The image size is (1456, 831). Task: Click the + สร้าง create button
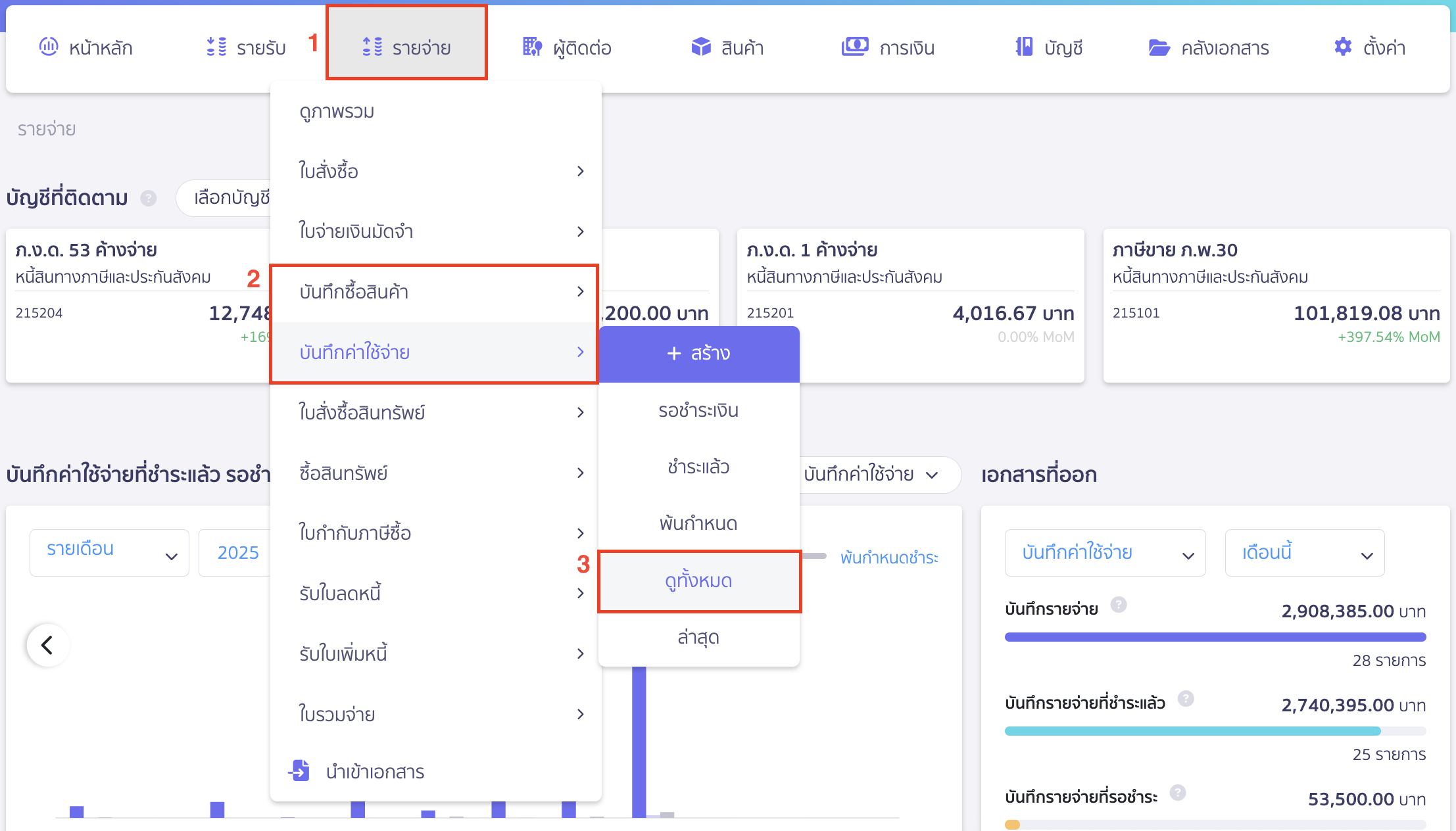[698, 353]
